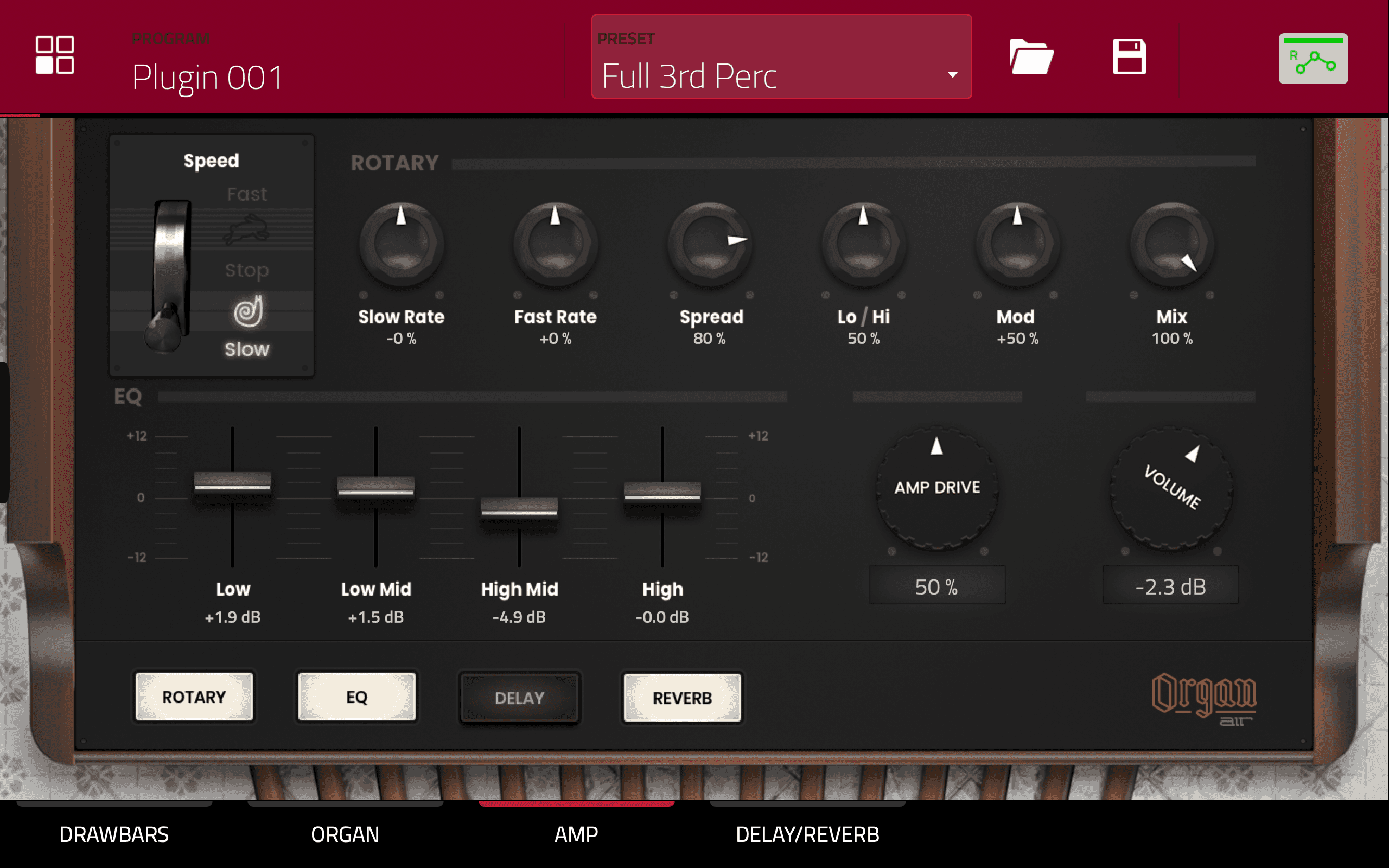Click the save preset floppy icon

pos(1129,56)
